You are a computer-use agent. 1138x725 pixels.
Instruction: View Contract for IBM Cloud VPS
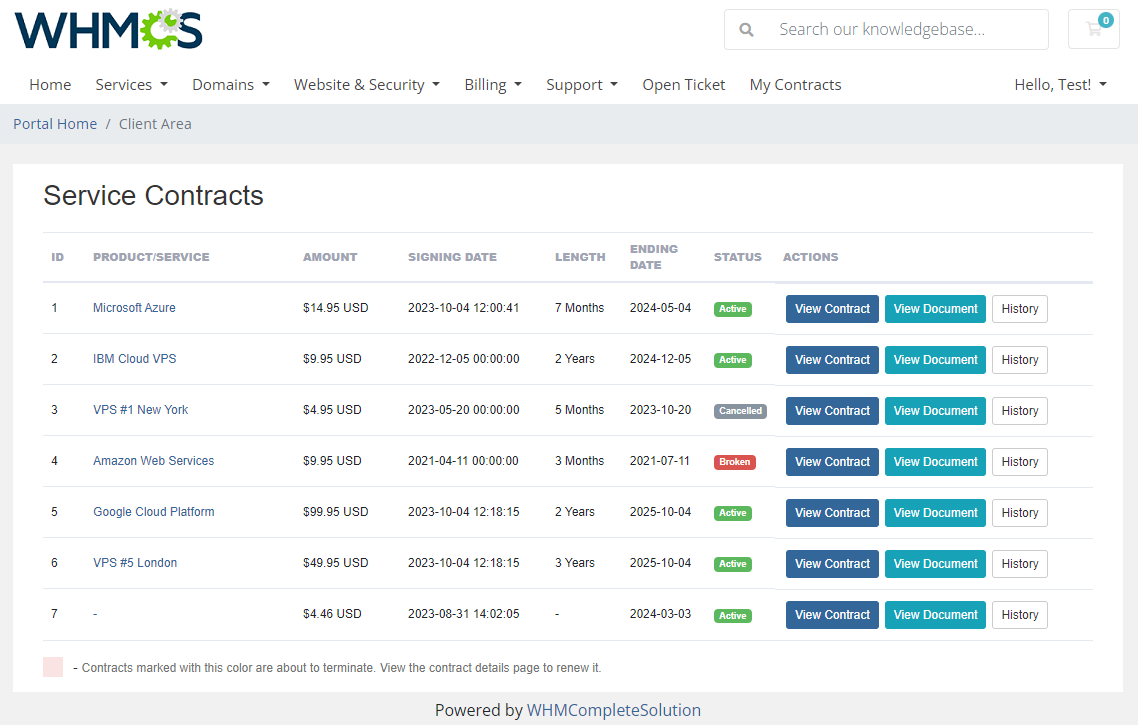coord(832,360)
